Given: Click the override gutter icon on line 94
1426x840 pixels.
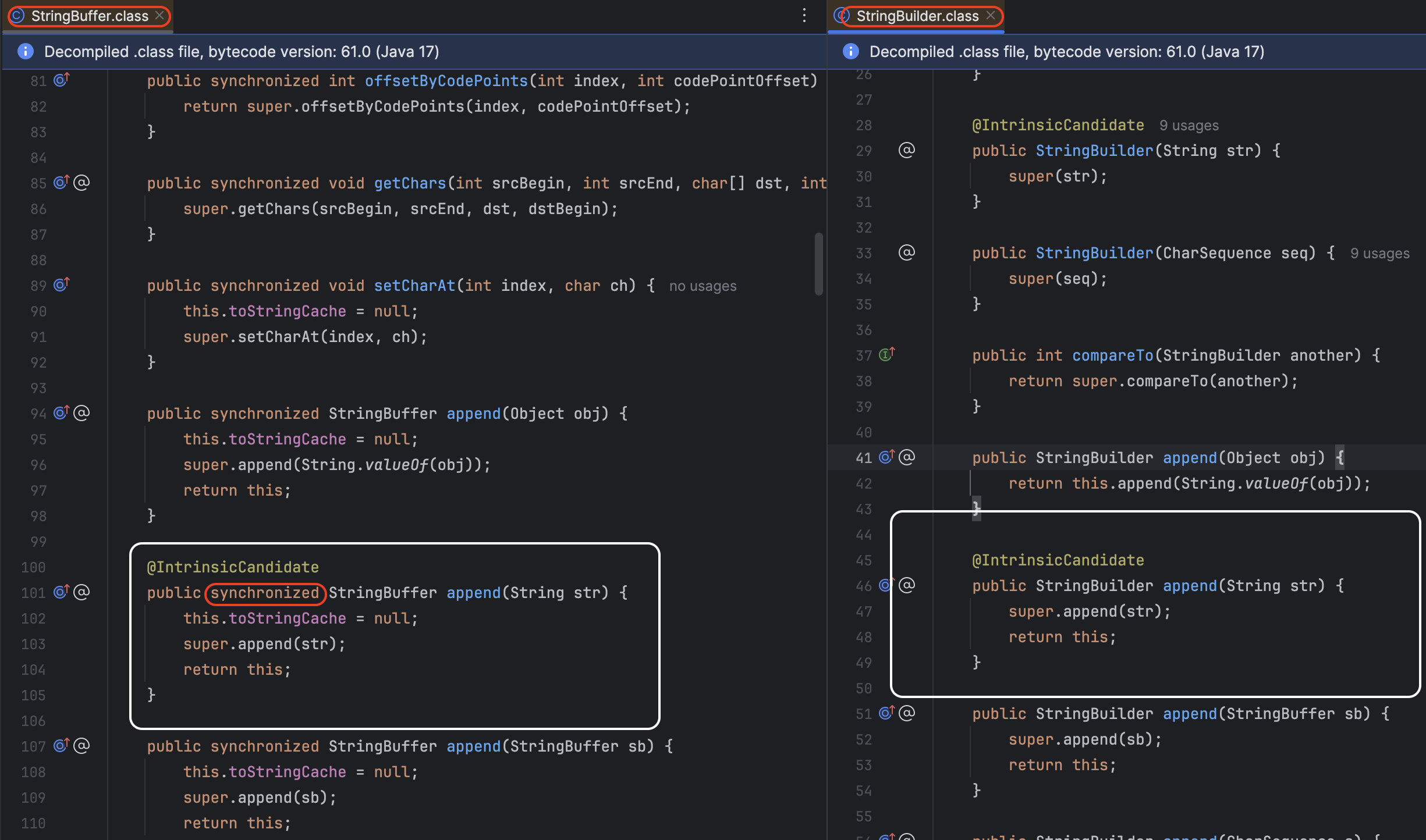Looking at the screenshot, I should click(61, 412).
